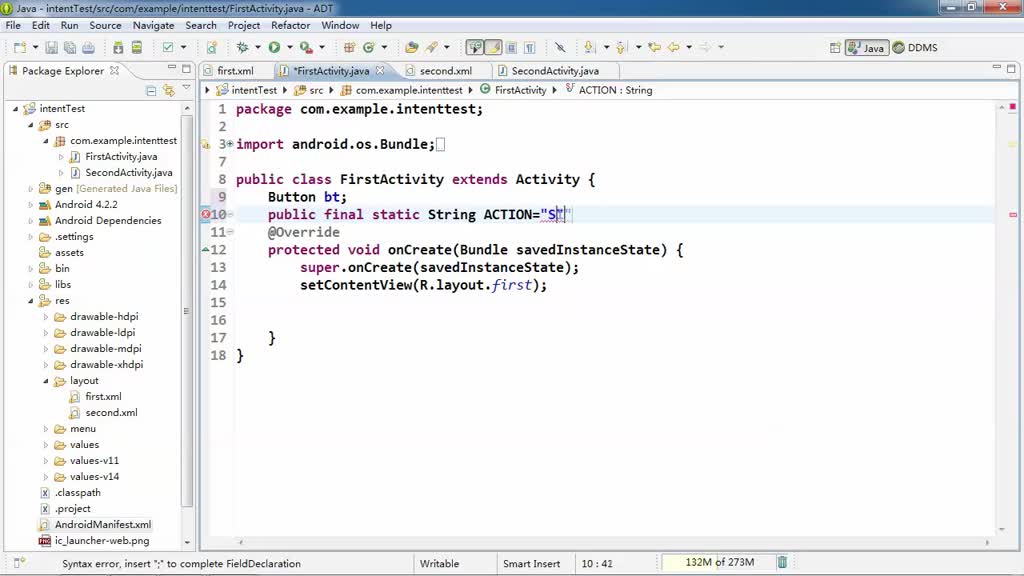Screen dimensions: 1024x576
Task: Open the Project menu
Action: (x=244, y=25)
